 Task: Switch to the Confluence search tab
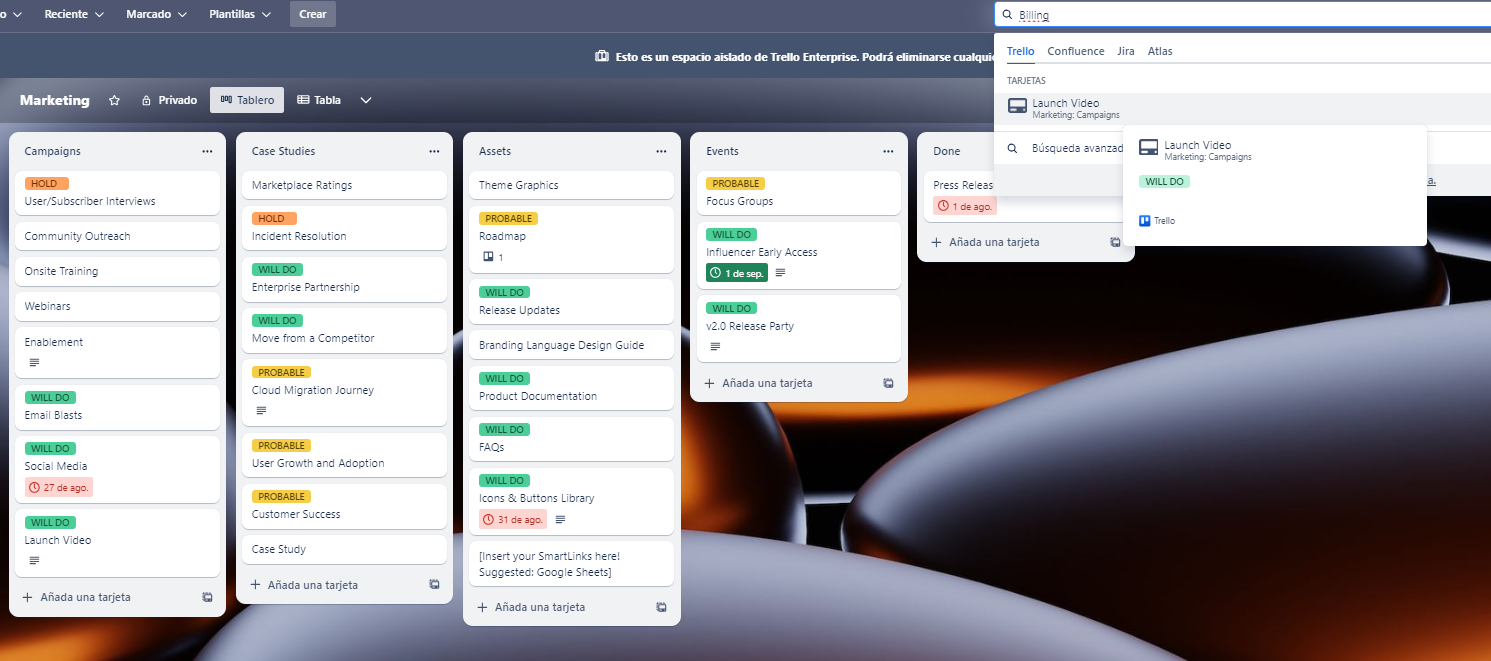click(1076, 51)
